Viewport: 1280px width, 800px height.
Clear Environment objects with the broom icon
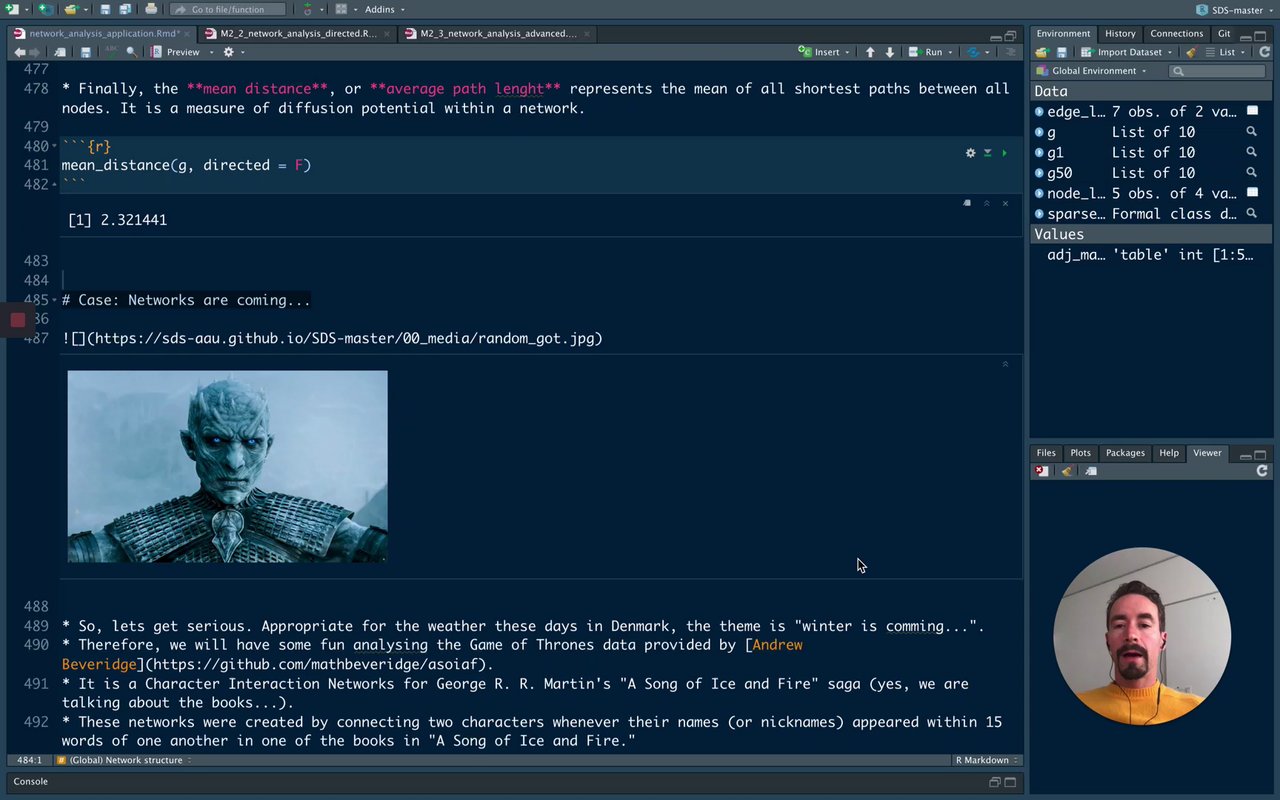(1191, 52)
